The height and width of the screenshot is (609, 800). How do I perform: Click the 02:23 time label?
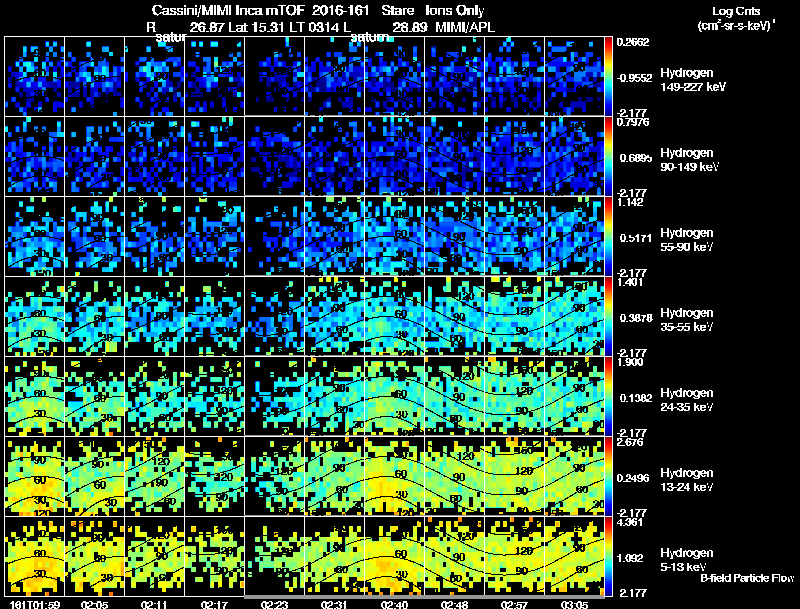click(x=274, y=605)
